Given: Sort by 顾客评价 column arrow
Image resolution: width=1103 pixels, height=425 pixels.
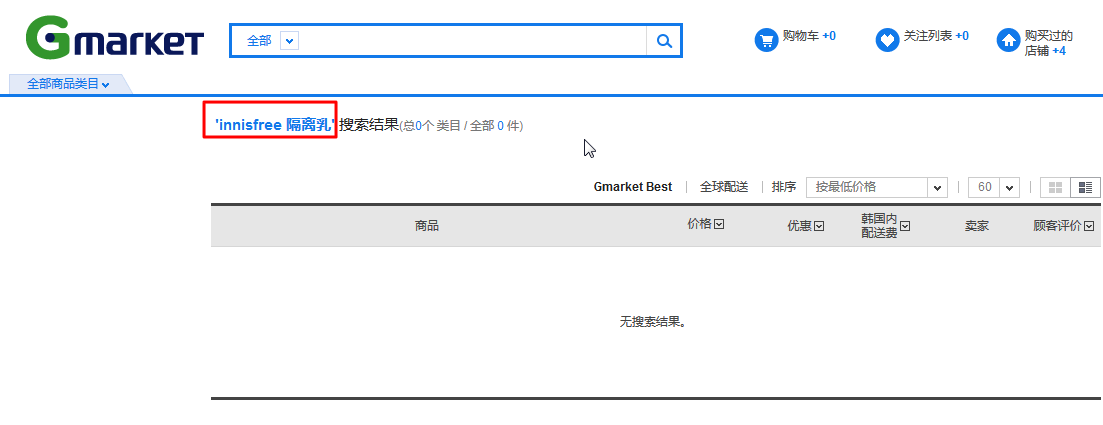Looking at the screenshot, I should click(1090, 226).
